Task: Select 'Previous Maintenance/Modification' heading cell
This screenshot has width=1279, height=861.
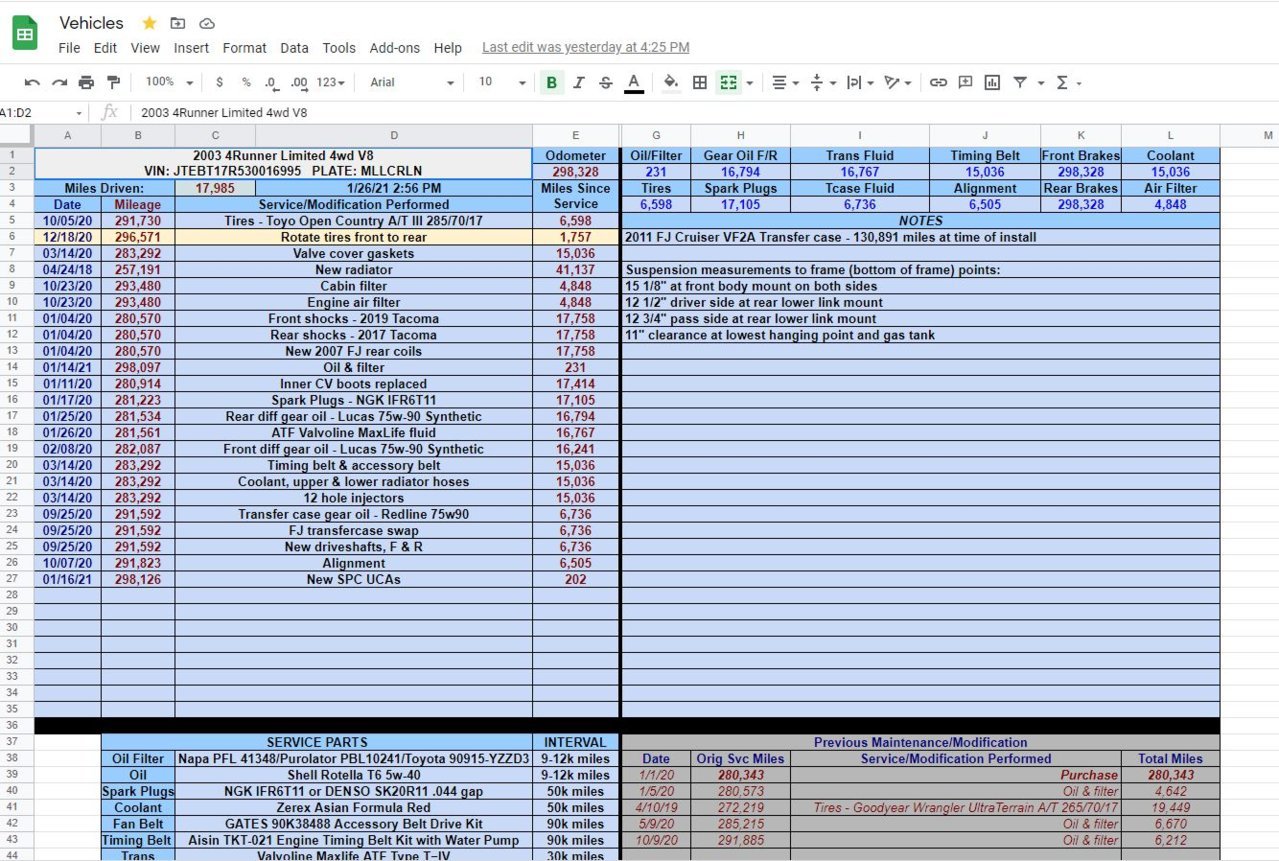Action: (920, 742)
